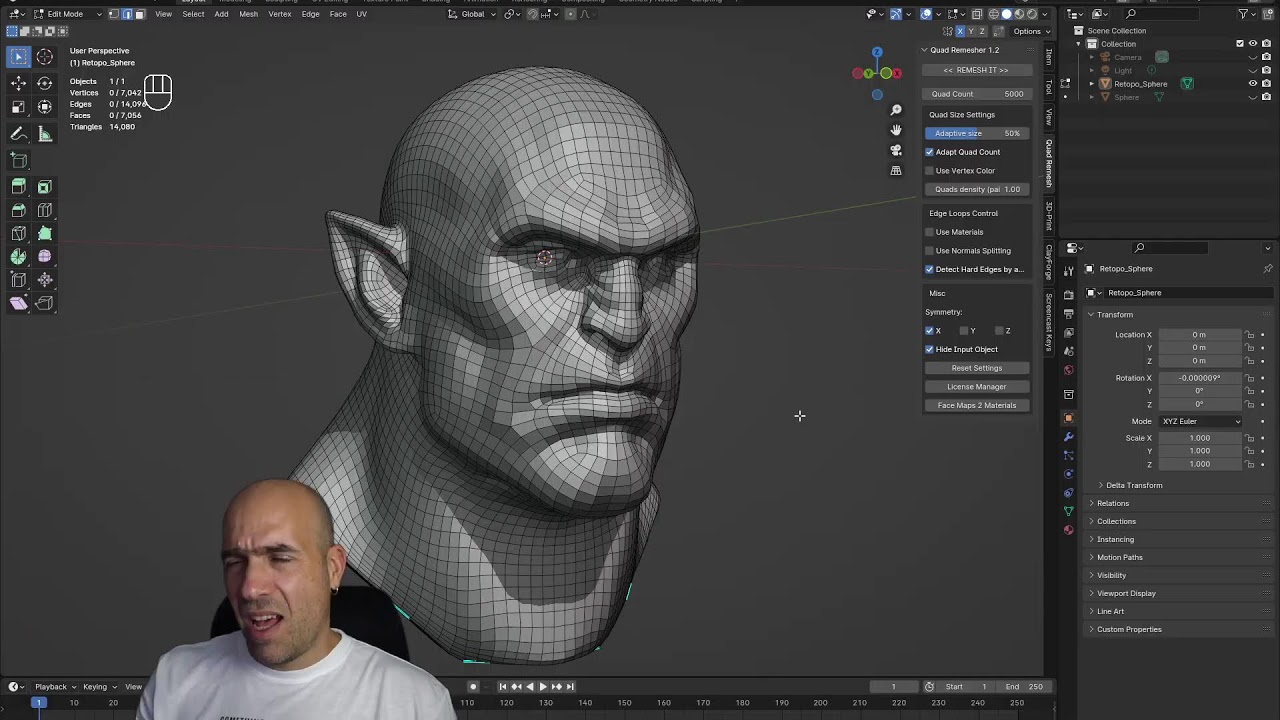This screenshot has height=720, width=1280.
Task: Adjust the Adaptive size slider
Action: tap(976, 133)
